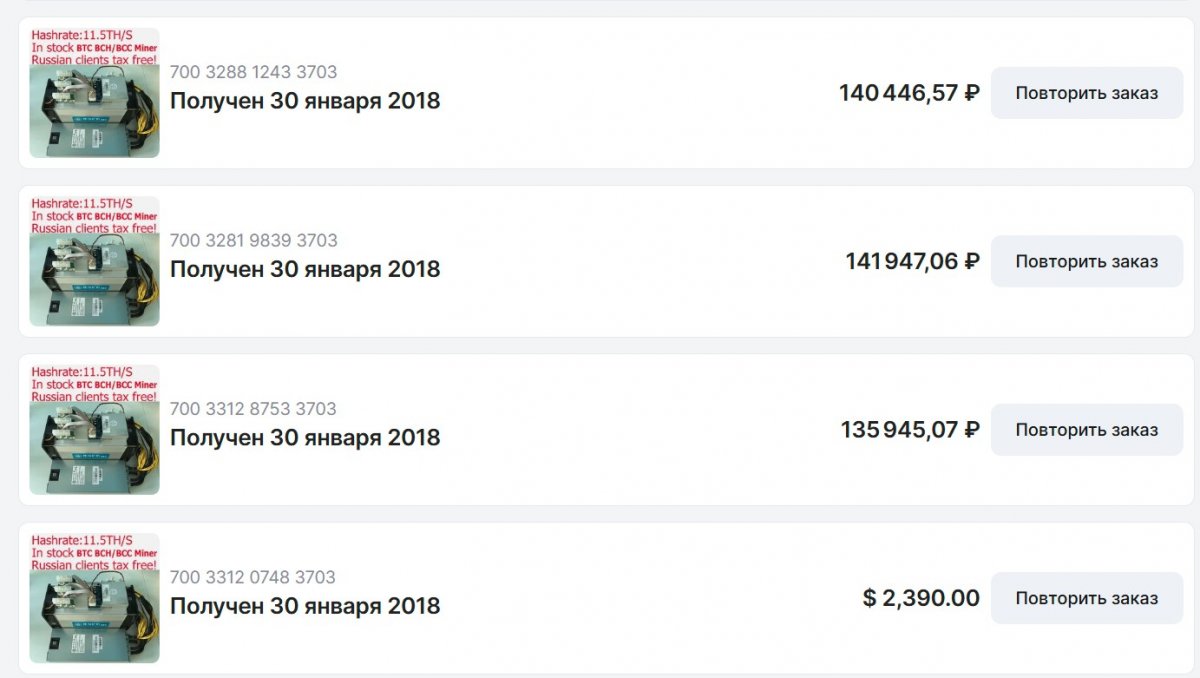Click the price 141 947,06 ₽
1200x678 pixels.
(x=912, y=262)
